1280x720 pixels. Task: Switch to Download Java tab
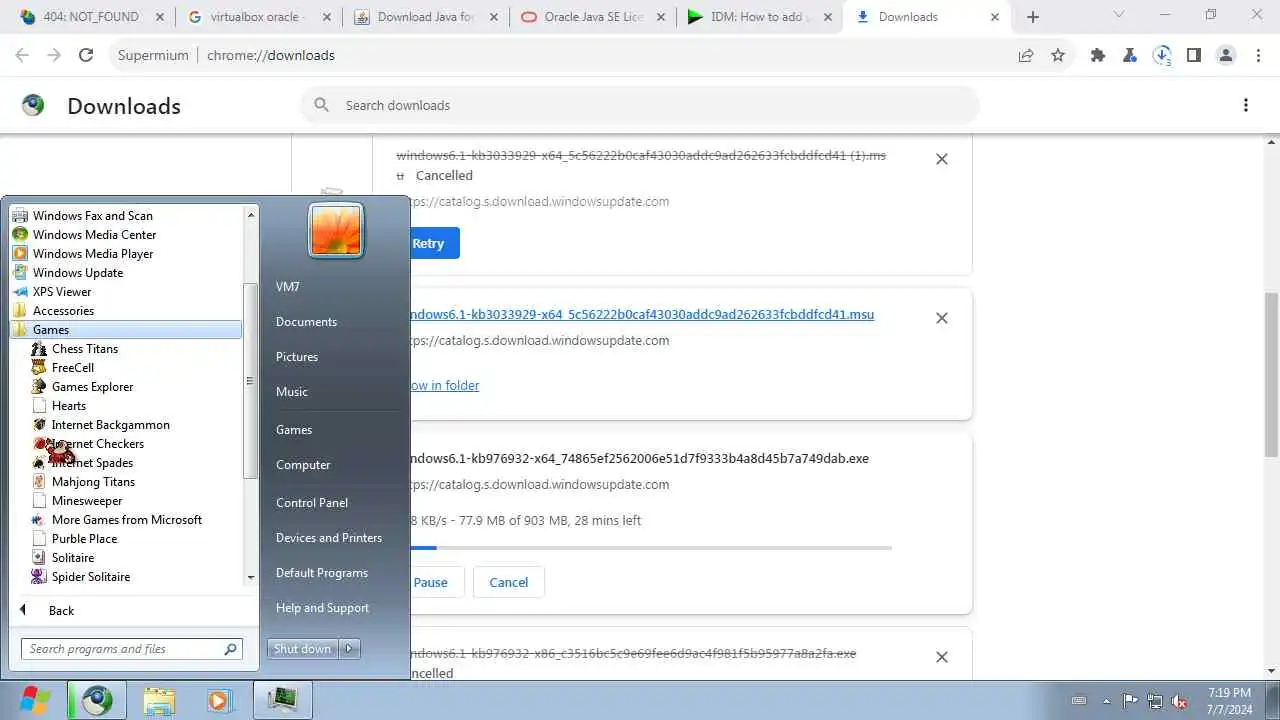(423, 17)
